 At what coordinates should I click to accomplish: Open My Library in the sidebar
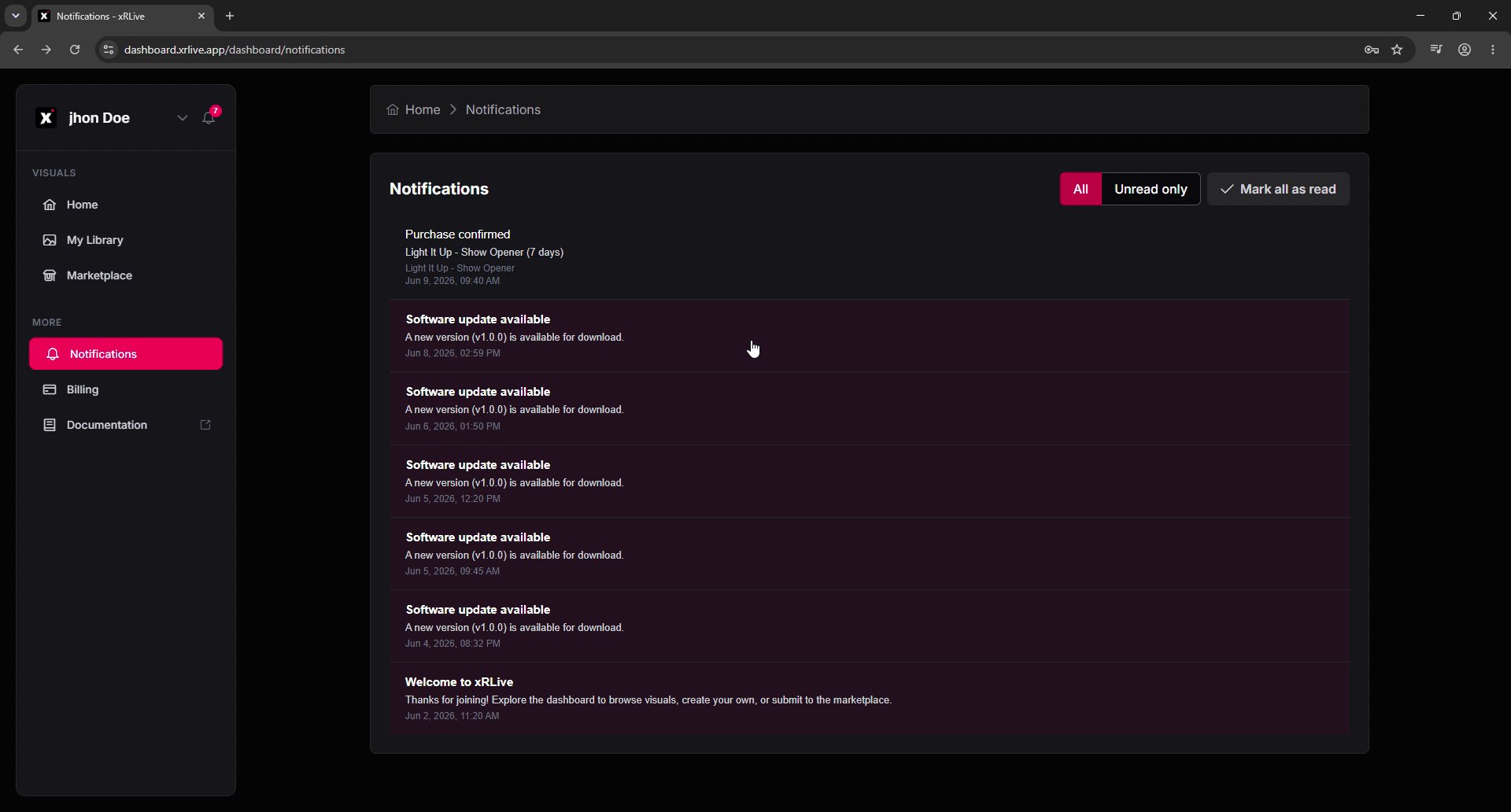click(126, 240)
